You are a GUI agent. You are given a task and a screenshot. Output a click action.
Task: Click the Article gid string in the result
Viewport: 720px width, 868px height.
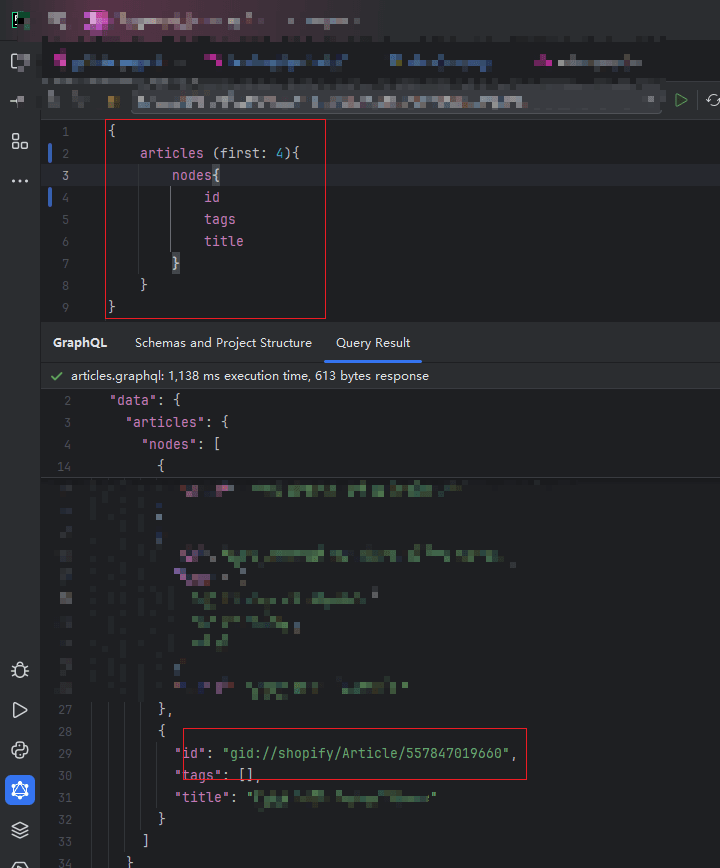coord(366,753)
